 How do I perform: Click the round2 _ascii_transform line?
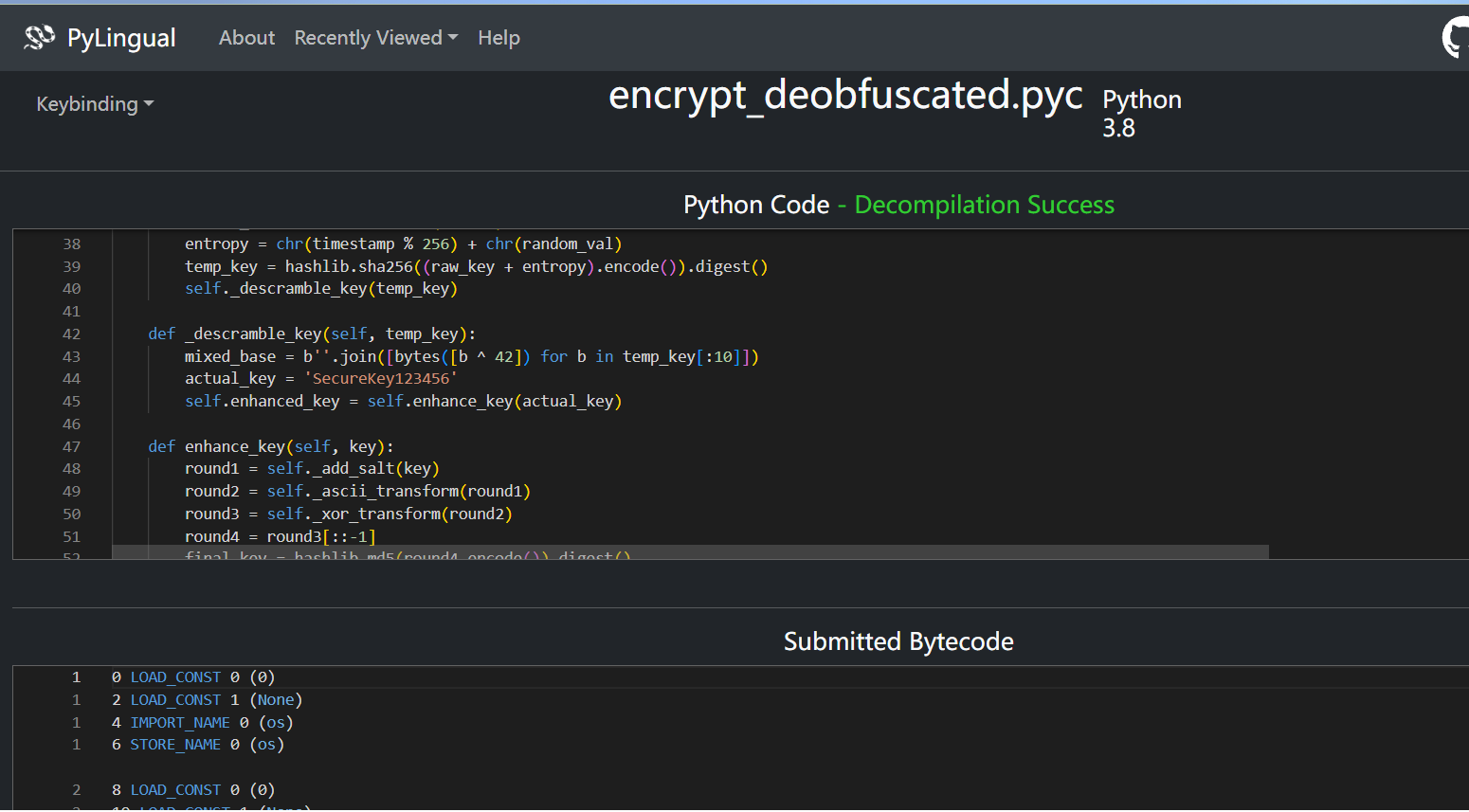357,492
